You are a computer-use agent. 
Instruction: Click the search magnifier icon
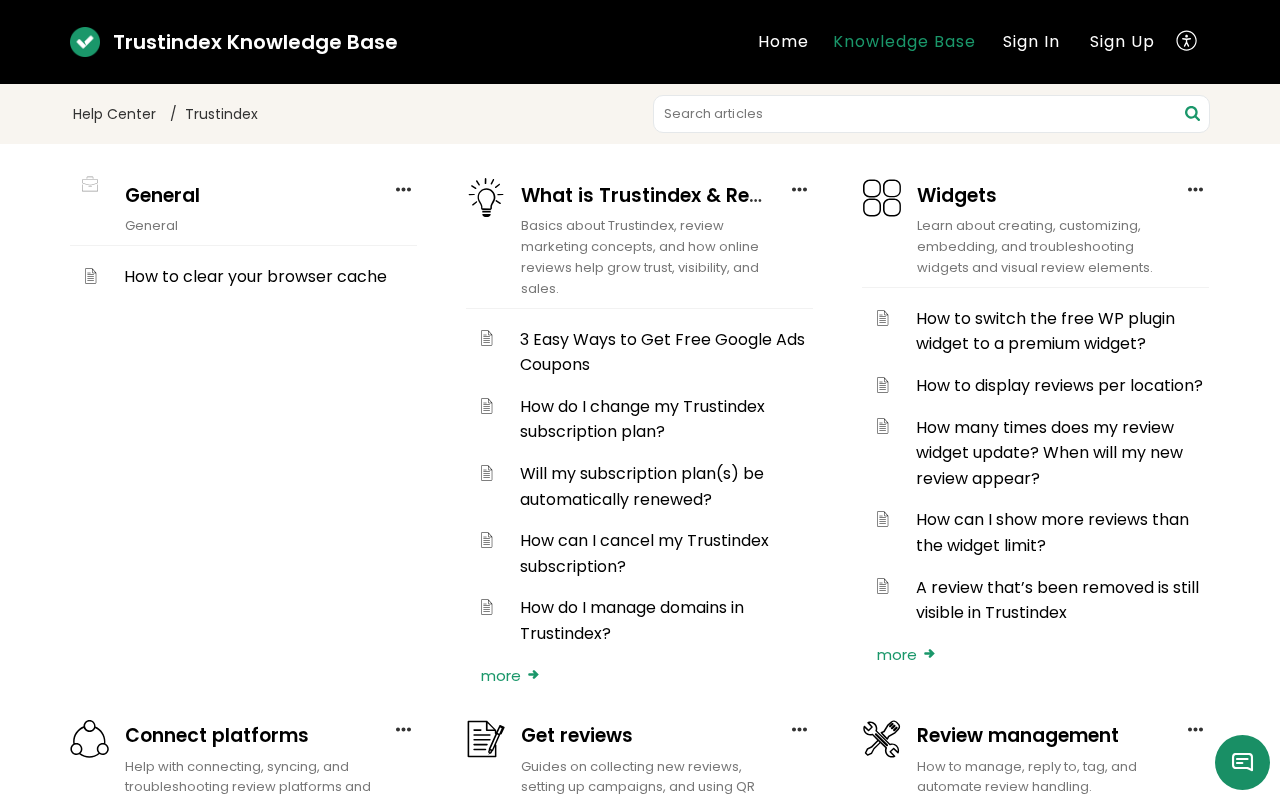(1192, 114)
